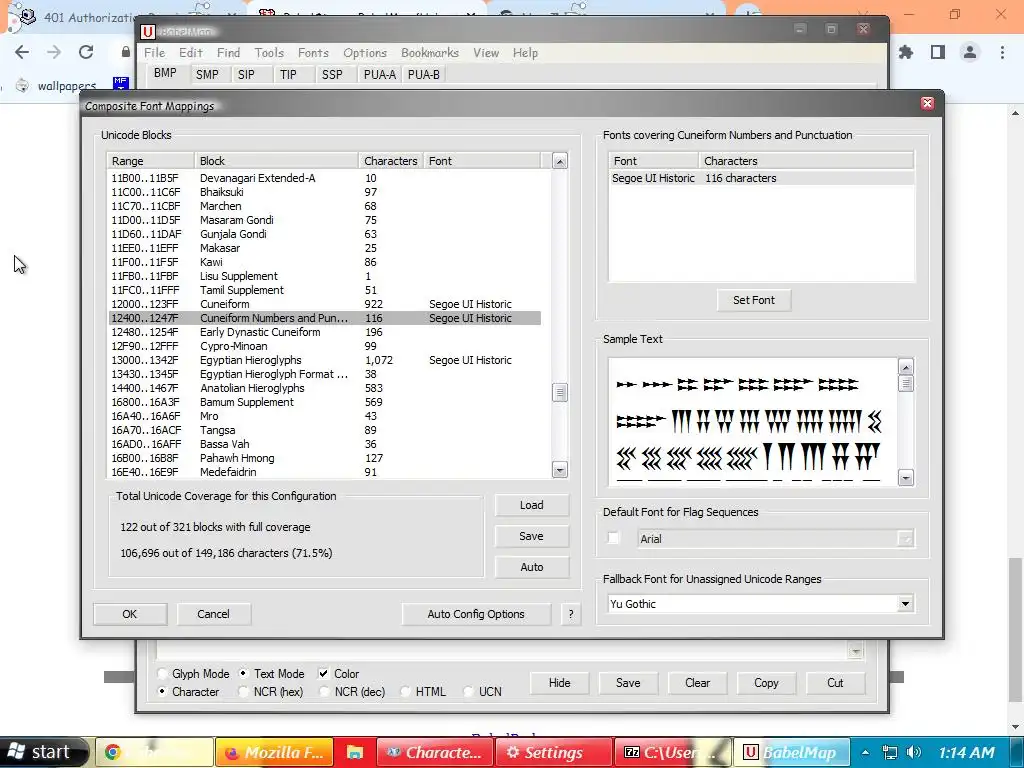Open the browser three-dot menu
Image resolution: width=1024 pixels, height=768 pixels.
pos(1002,52)
